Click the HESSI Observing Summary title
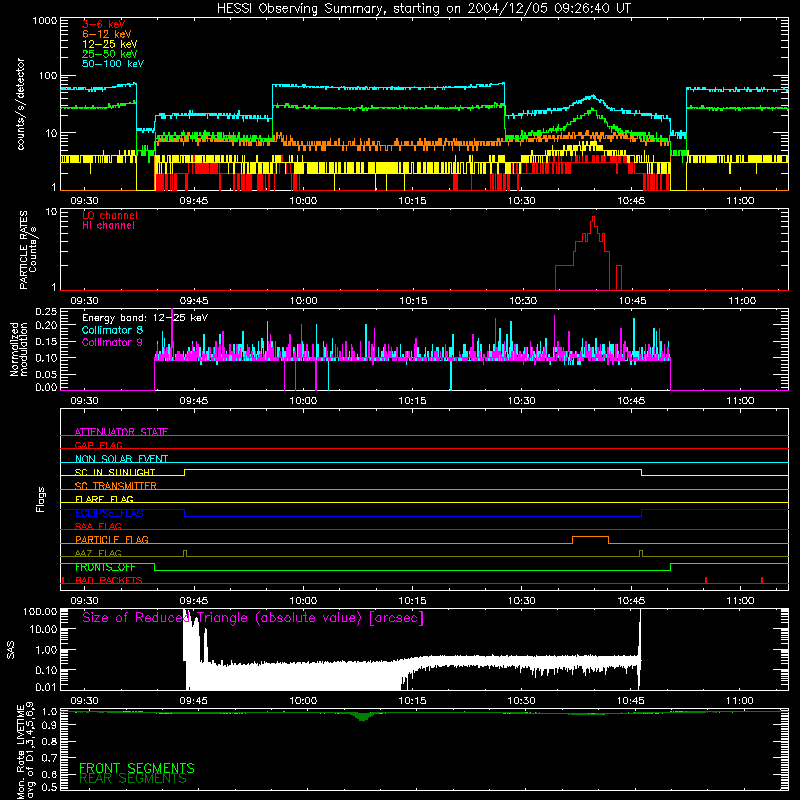The width and height of the screenshot is (800, 800). [424, 9]
